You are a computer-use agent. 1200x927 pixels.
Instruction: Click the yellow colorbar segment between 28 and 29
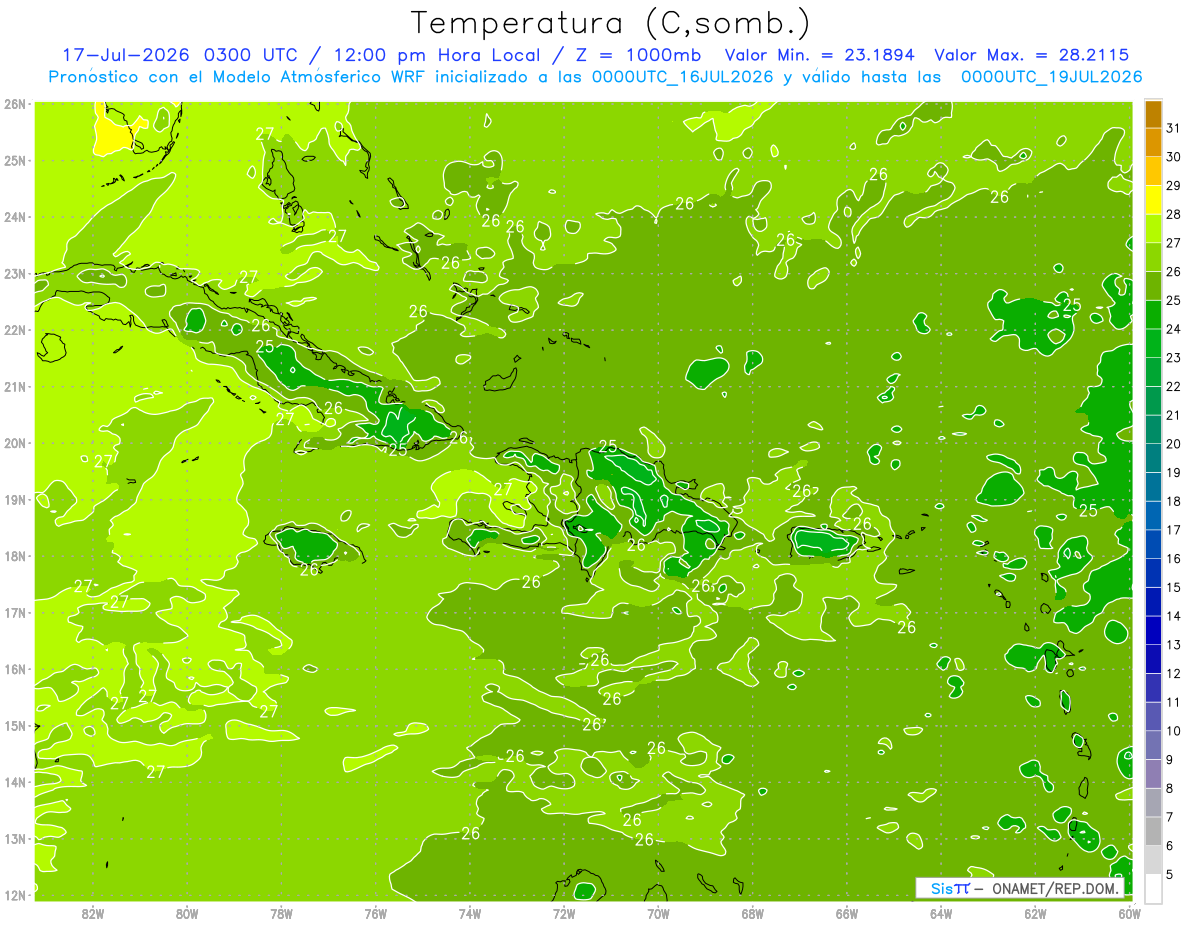(x=1153, y=200)
